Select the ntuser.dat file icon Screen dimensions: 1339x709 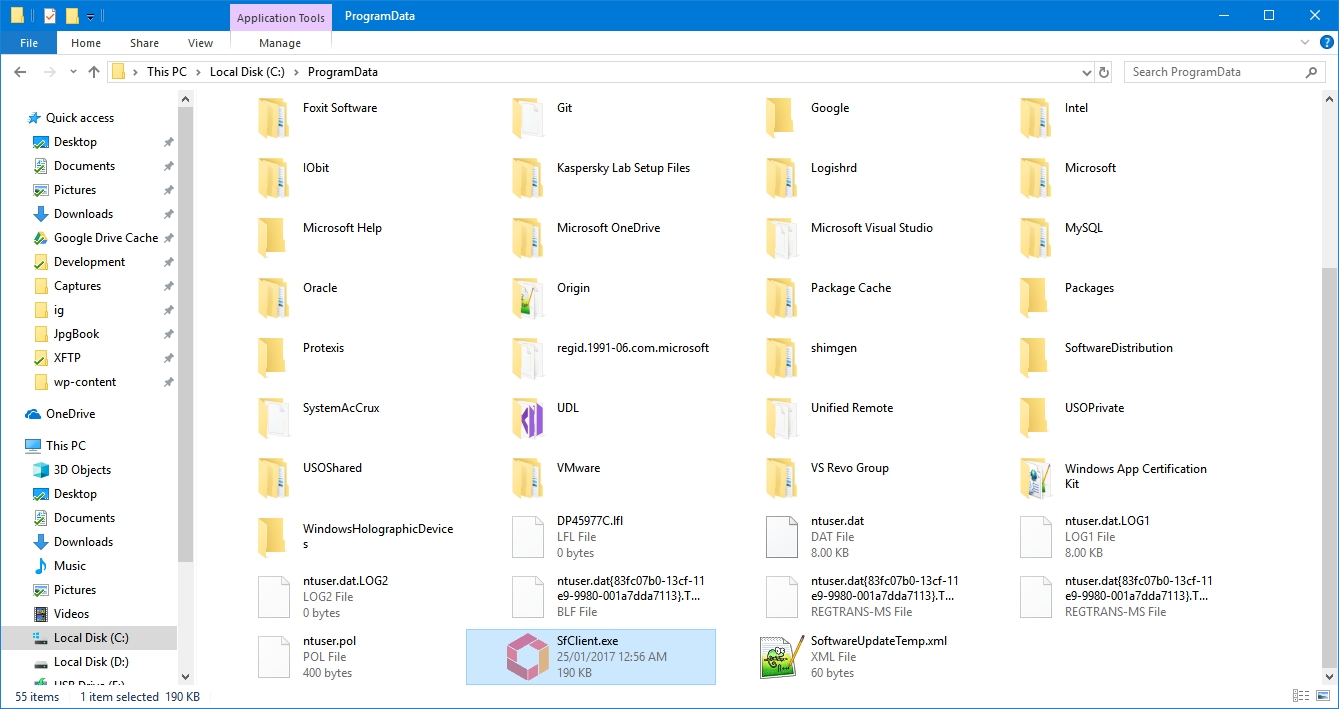pos(782,537)
